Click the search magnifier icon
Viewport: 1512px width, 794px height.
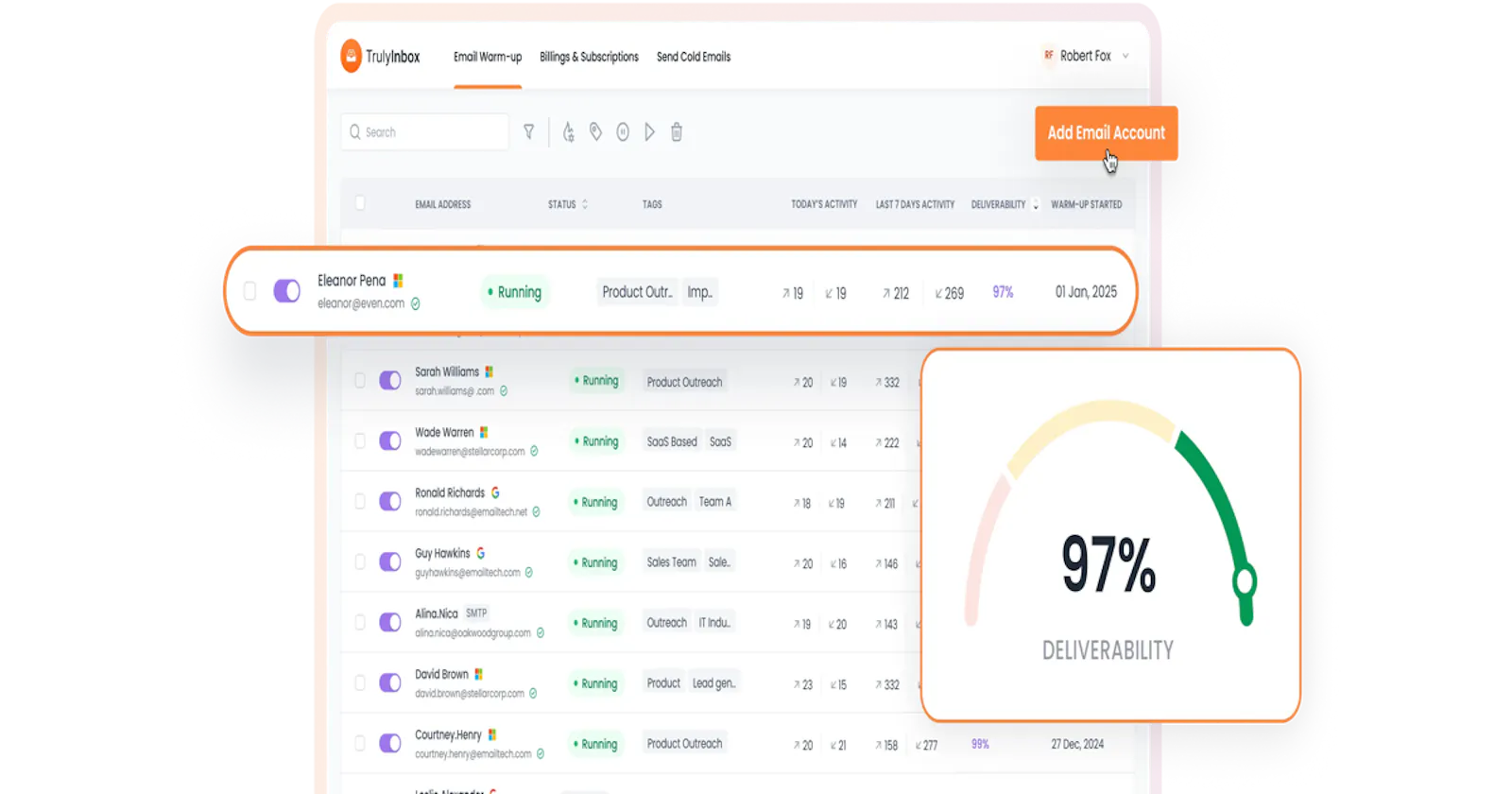(355, 132)
